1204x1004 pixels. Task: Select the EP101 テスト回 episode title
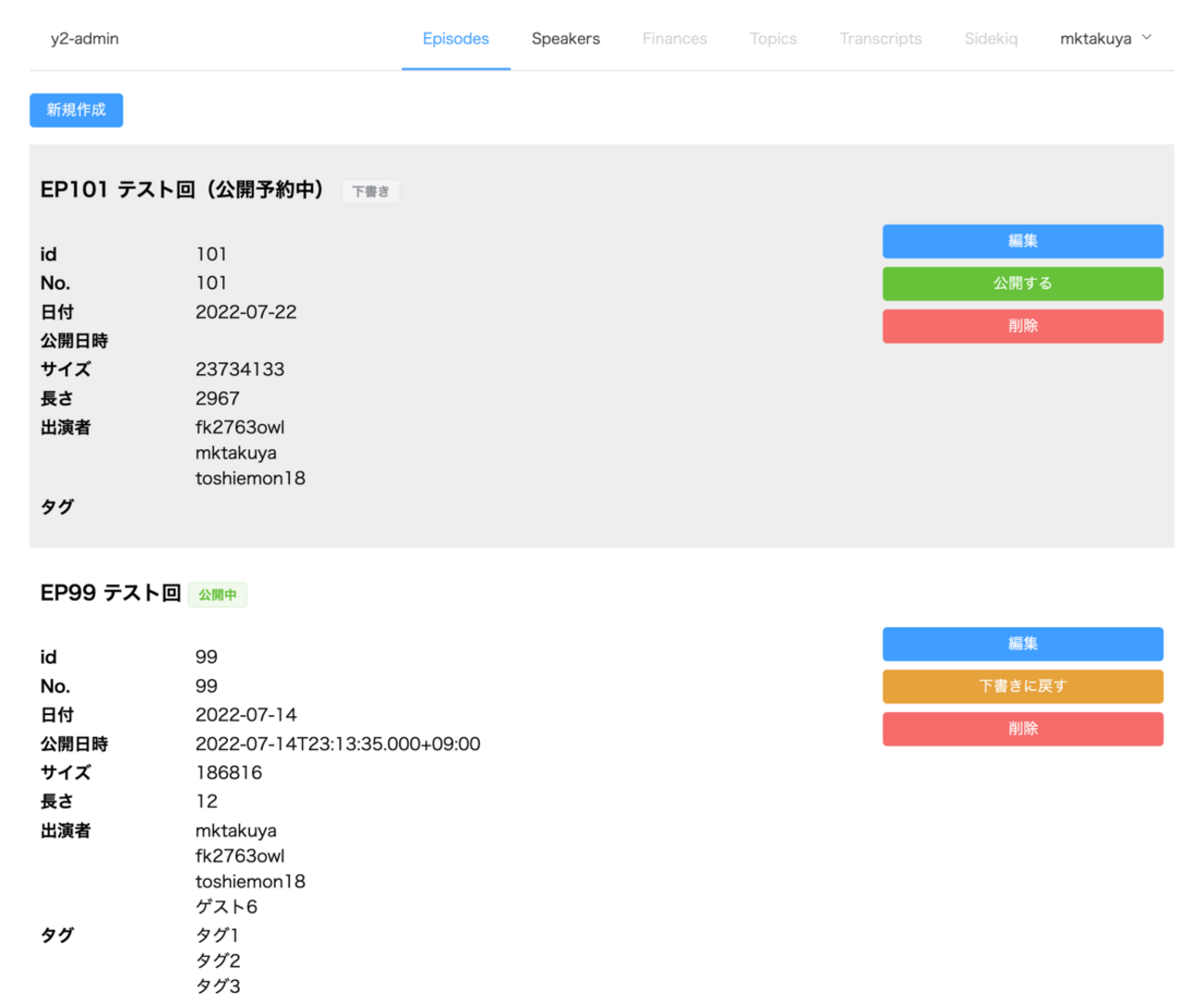(182, 190)
